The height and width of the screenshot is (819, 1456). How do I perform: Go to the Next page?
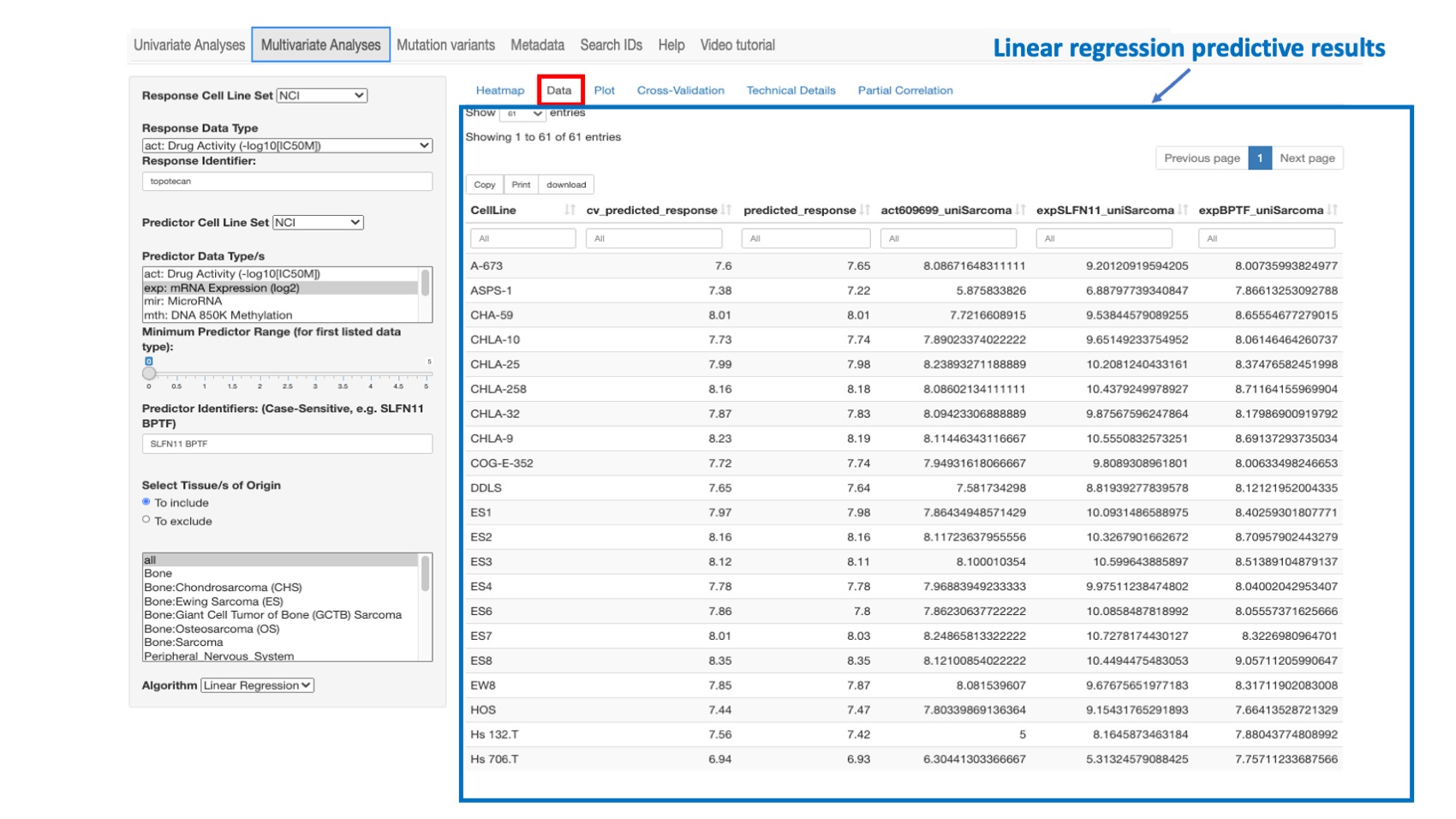pyautogui.click(x=1306, y=158)
